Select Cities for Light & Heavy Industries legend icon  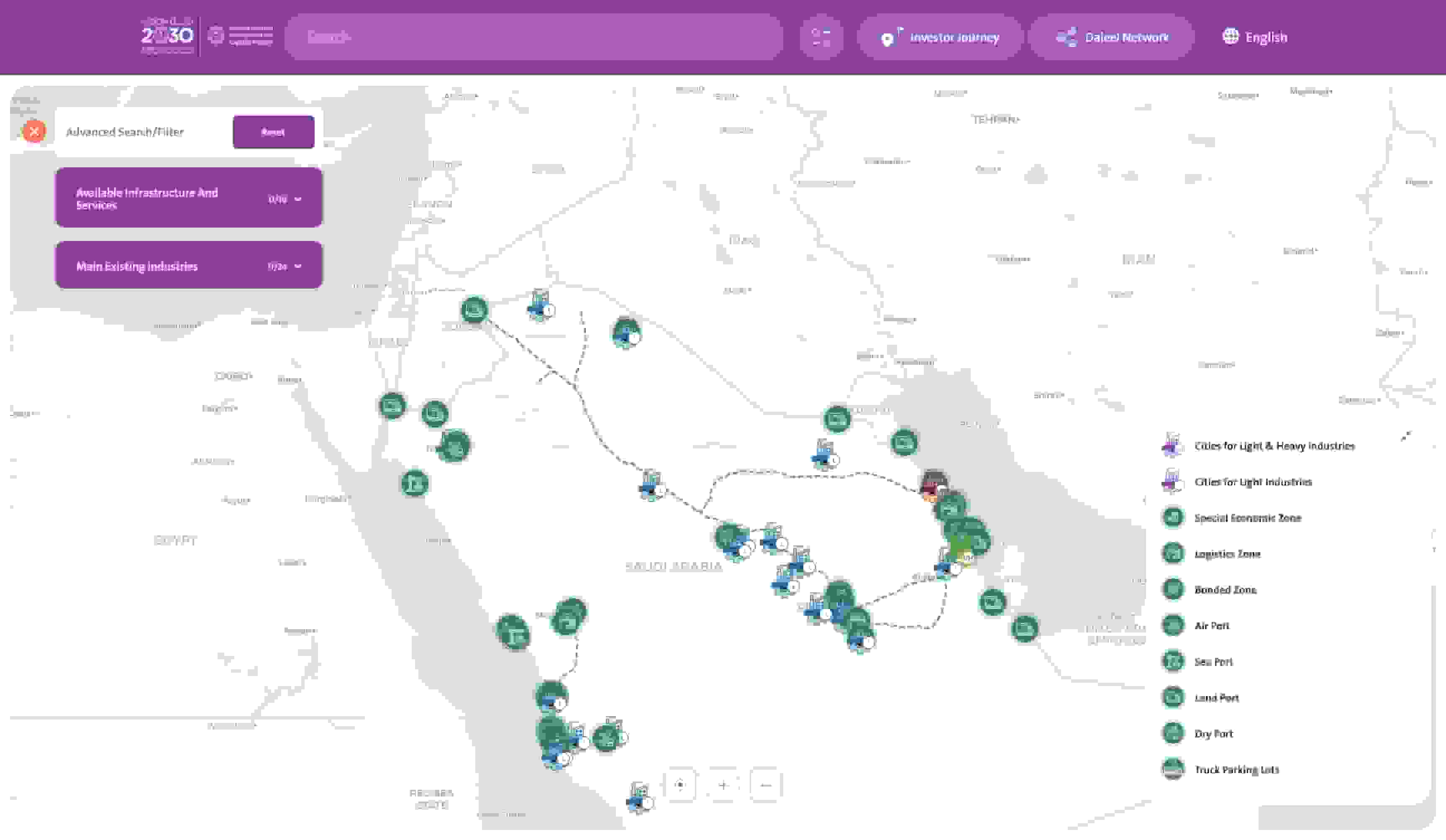[x=1172, y=446]
